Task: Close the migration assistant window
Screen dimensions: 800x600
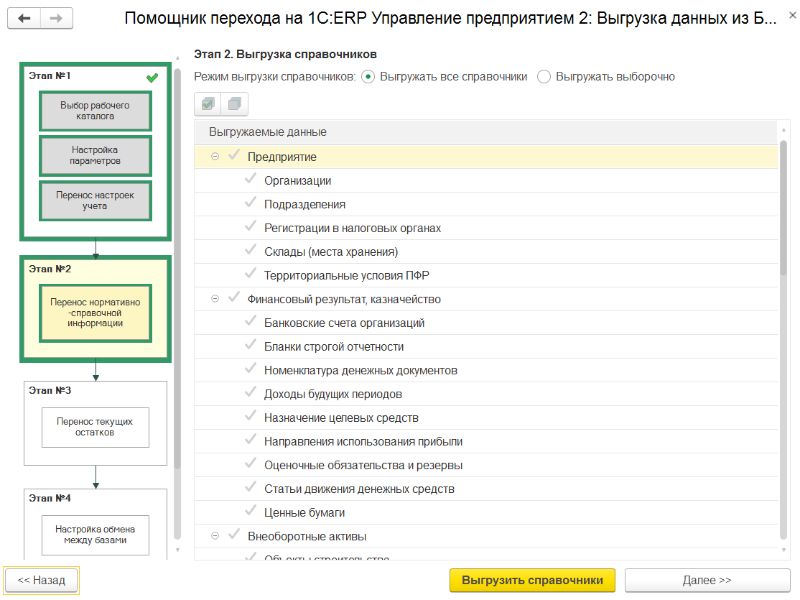Action: pos(792,15)
